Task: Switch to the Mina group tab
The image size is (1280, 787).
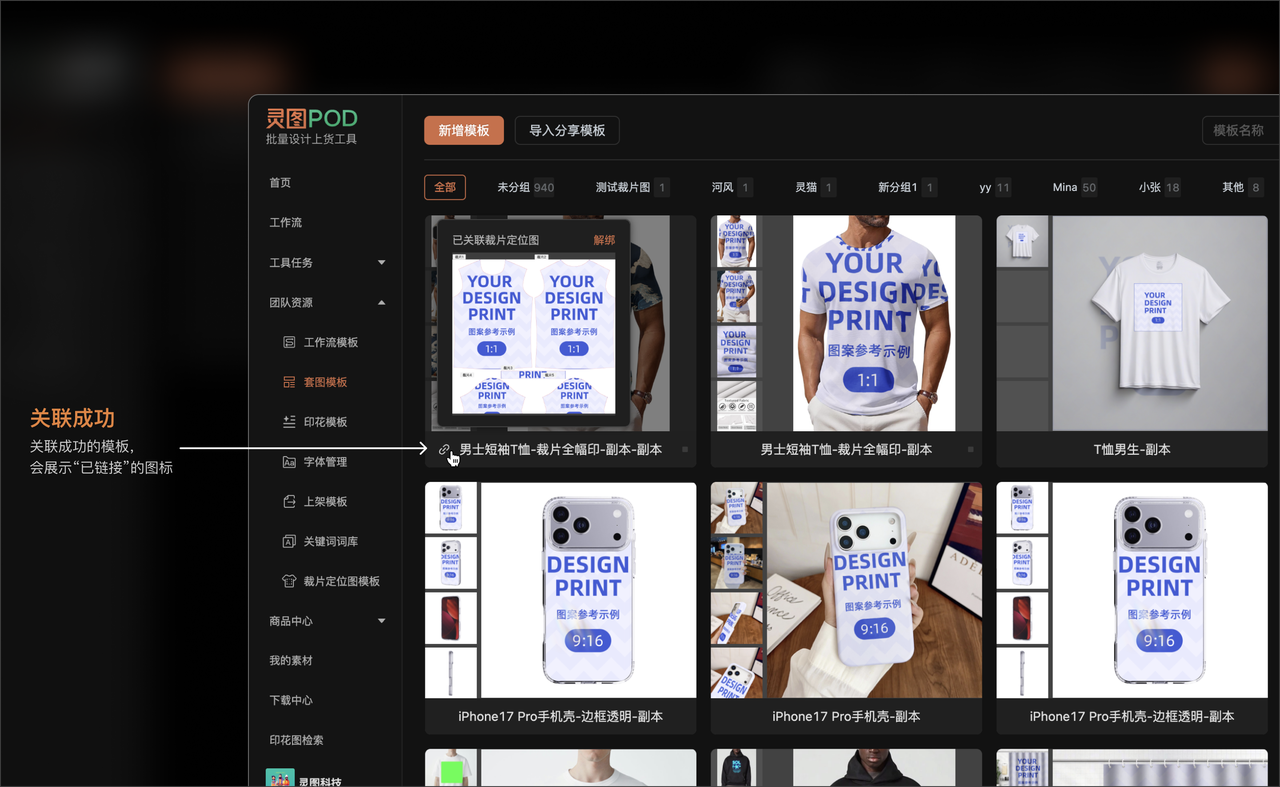Action: [x=1074, y=187]
